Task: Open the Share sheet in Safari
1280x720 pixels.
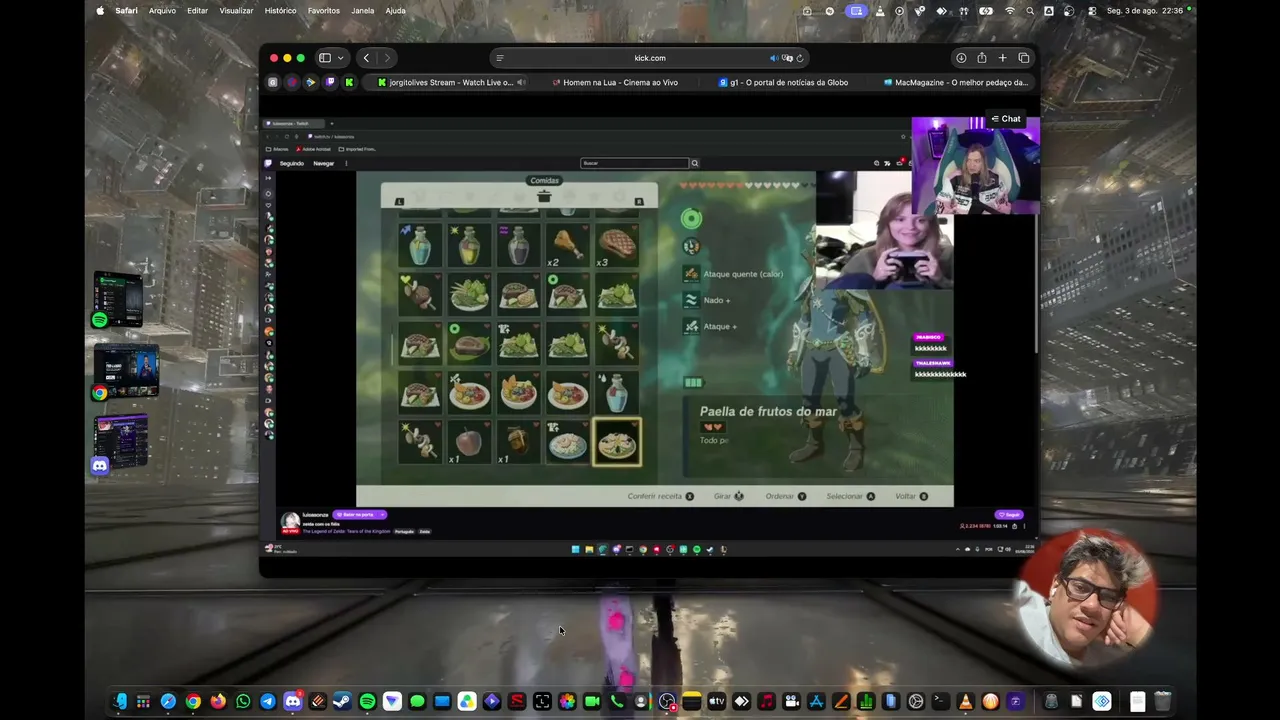Action: [x=982, y=58]
